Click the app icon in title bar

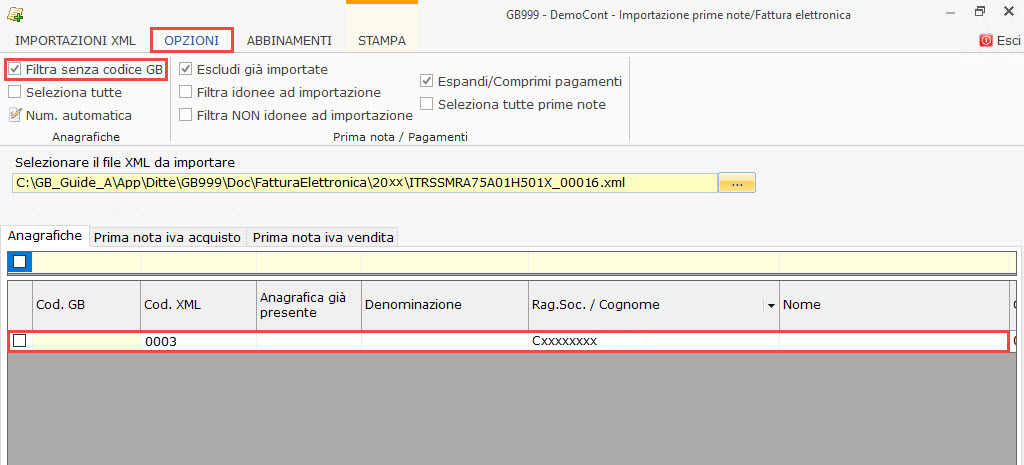pos(14,14)
